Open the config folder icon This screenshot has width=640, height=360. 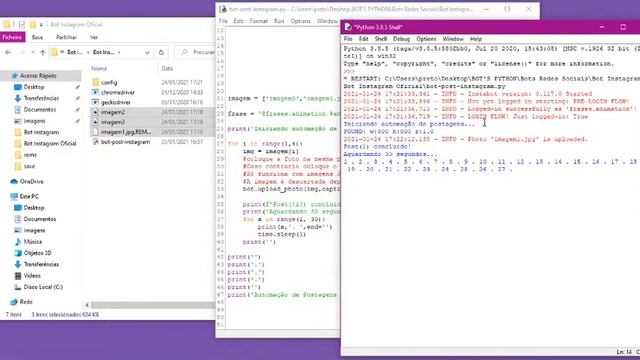coord(96,82)
